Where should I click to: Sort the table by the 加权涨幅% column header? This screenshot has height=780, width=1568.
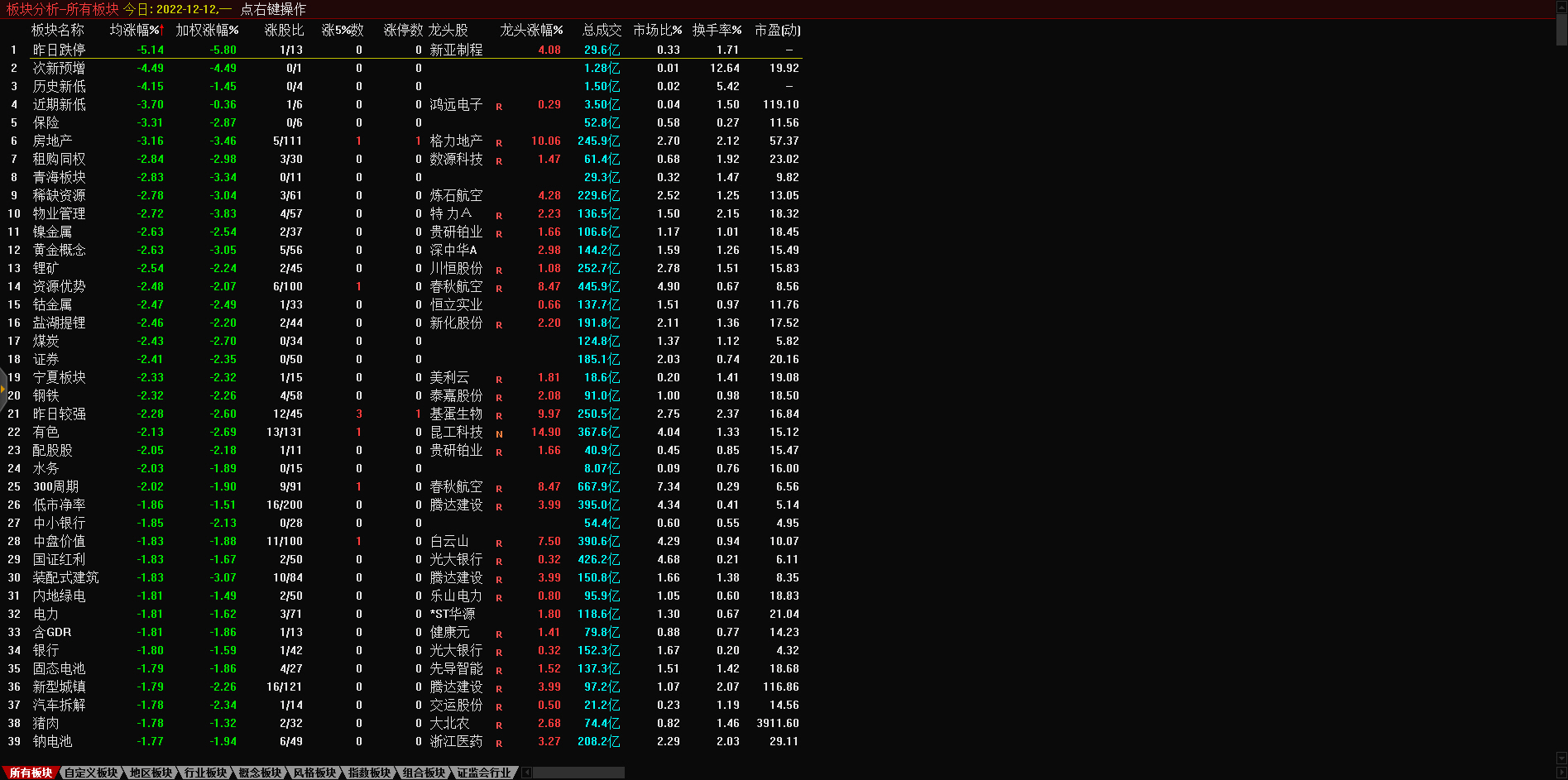207,31
